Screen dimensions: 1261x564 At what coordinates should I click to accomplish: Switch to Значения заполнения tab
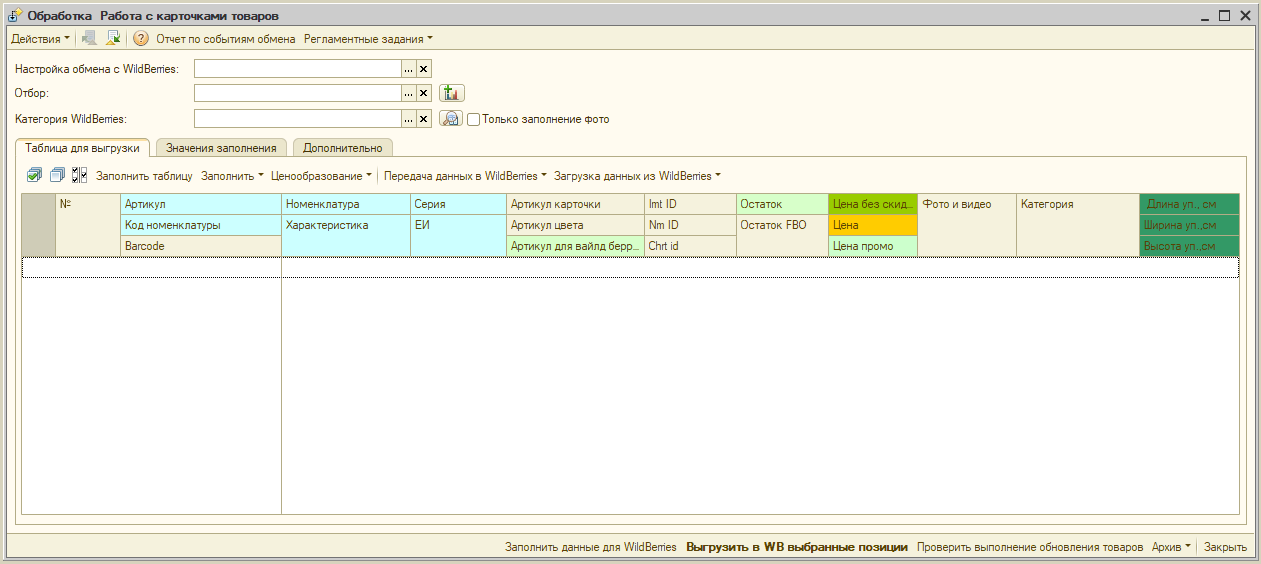pos(221,148)
